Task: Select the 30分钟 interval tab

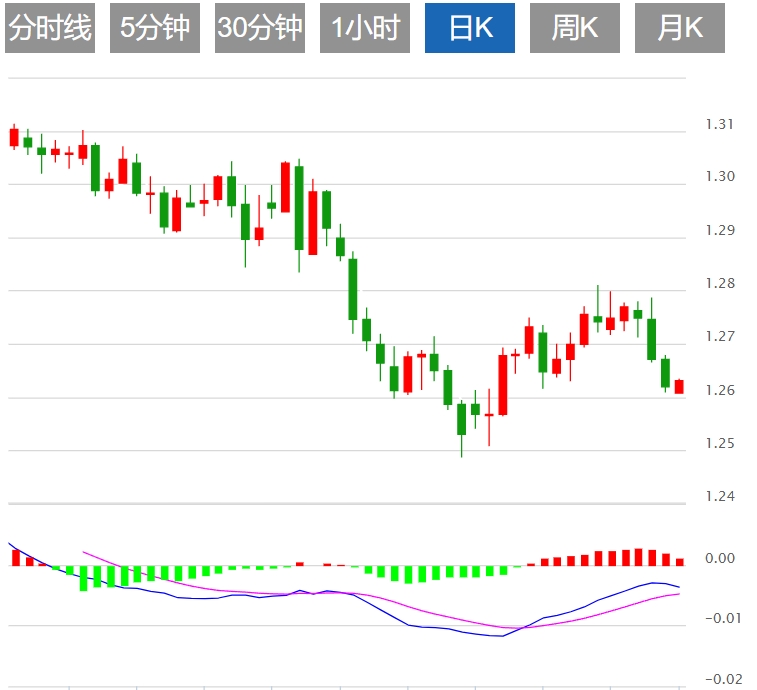Action: point(260,28)
